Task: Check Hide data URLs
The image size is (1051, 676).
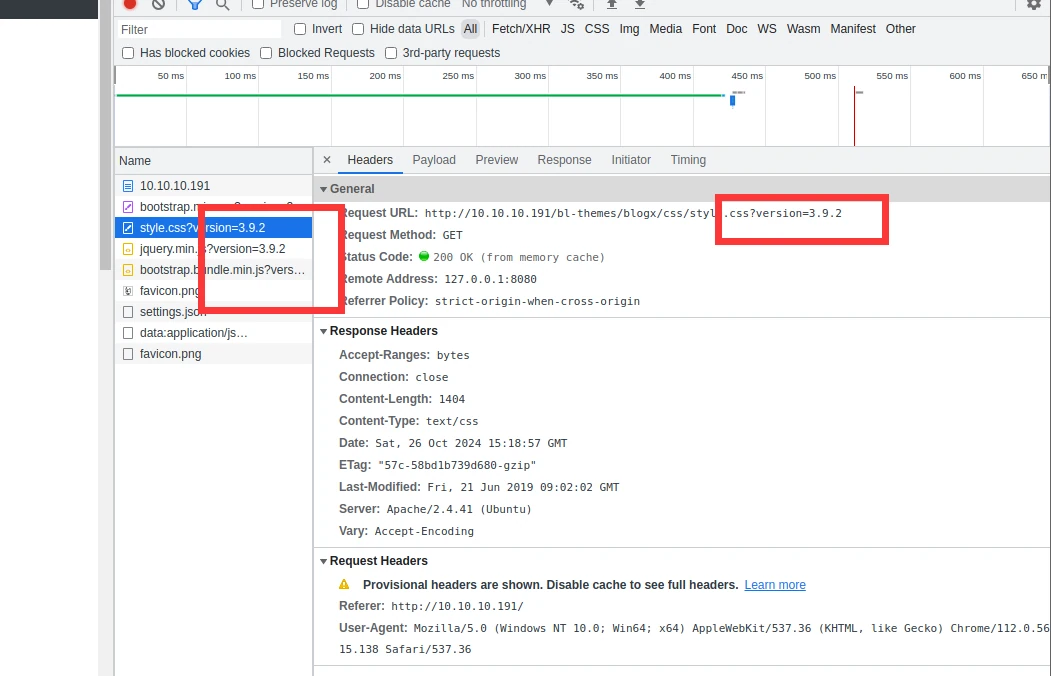Action: coord(358,29)
